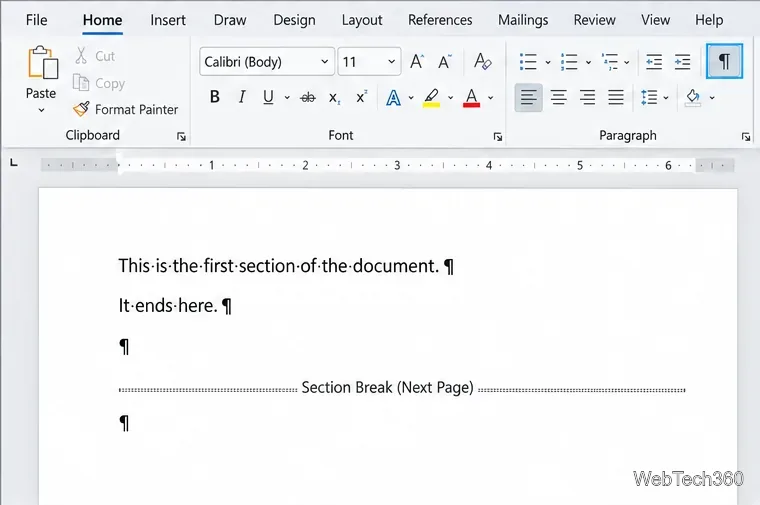Open the Layout tab
Viewport: 760px width, 505px height.
click(x=362, y=20)
